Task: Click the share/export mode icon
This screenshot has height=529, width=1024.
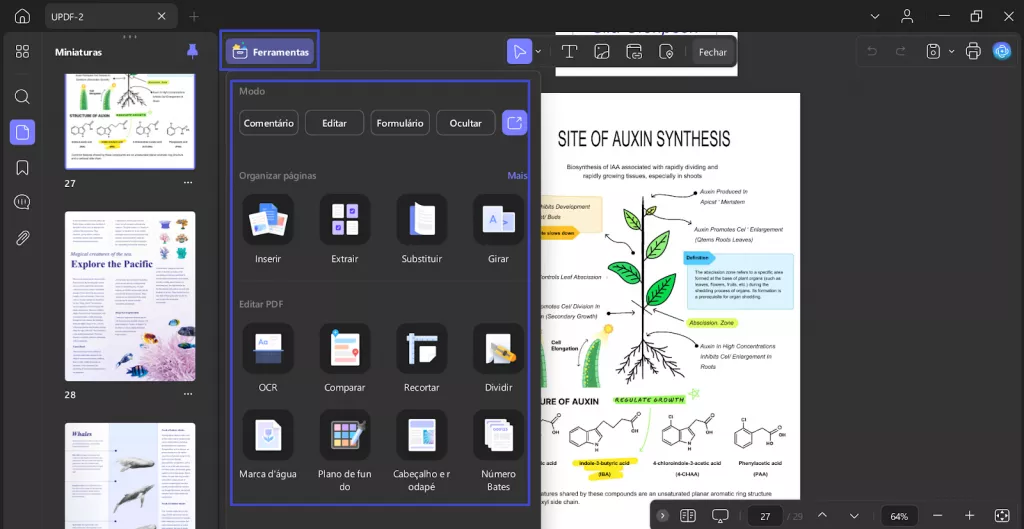Action: [515, 123]
